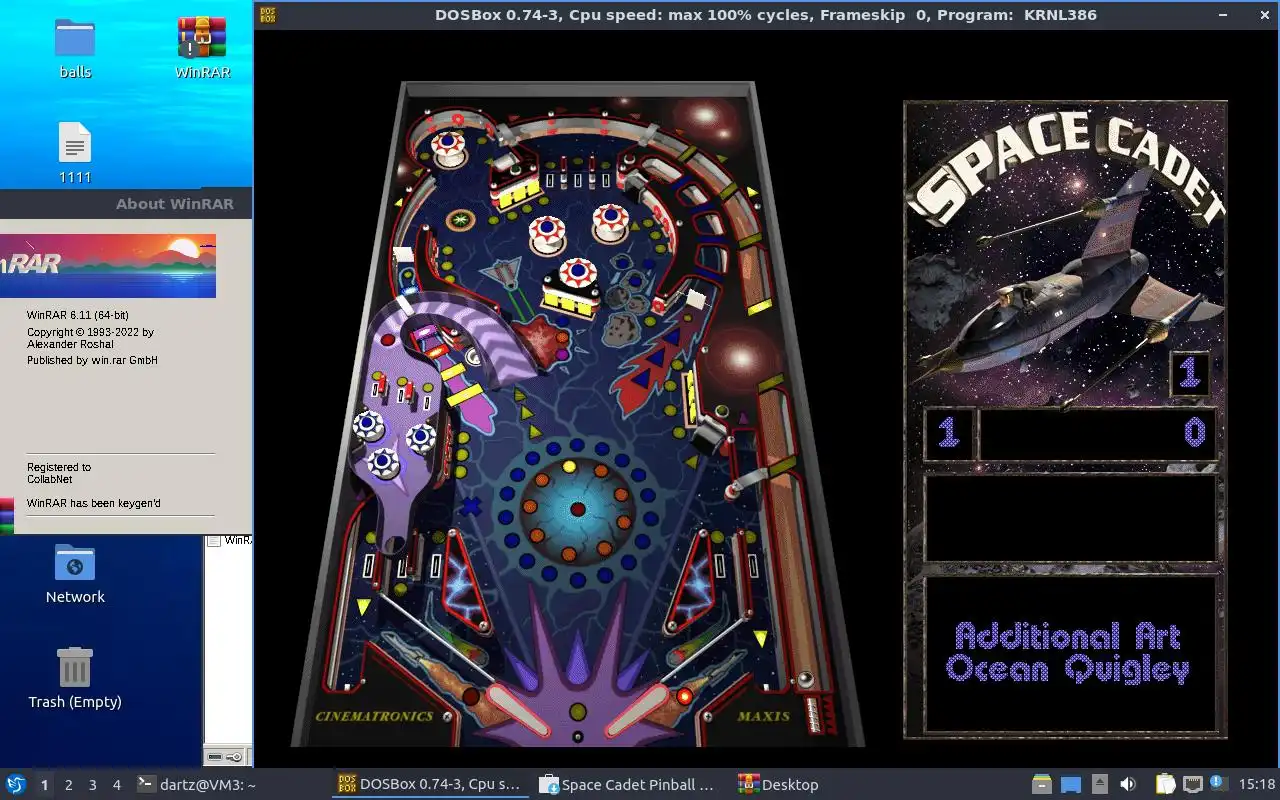Click the red spring plunger below the ball
1280x800 pixels.
(818, 715)
